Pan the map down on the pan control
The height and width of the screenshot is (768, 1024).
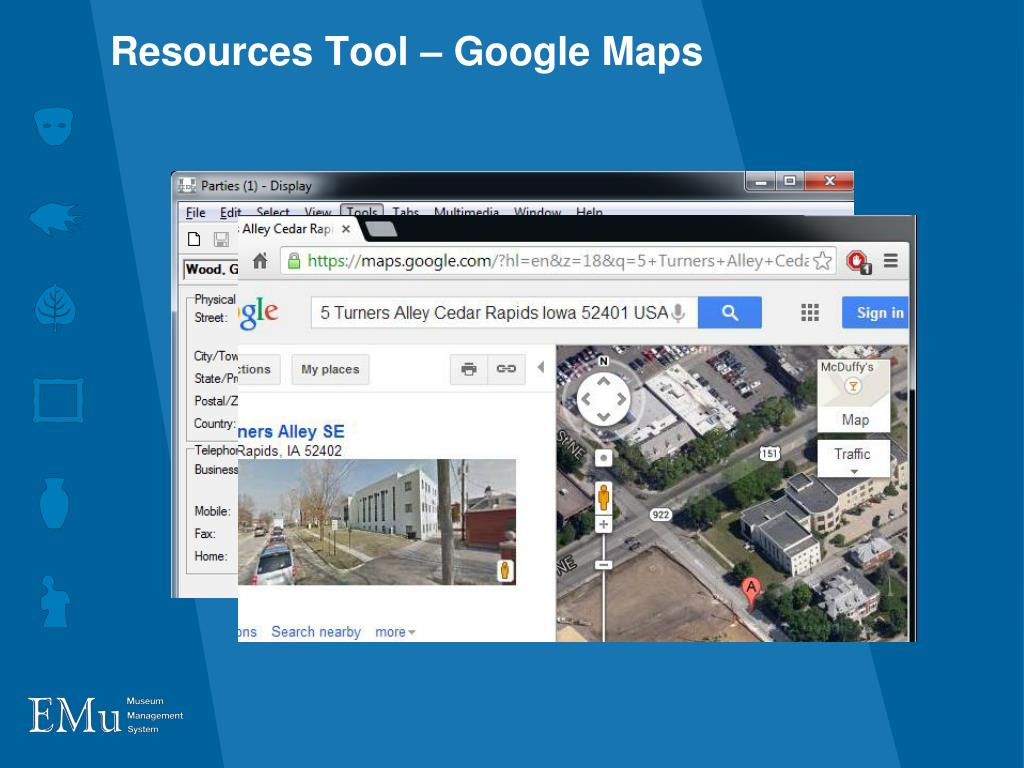click(x=603, y=417)
